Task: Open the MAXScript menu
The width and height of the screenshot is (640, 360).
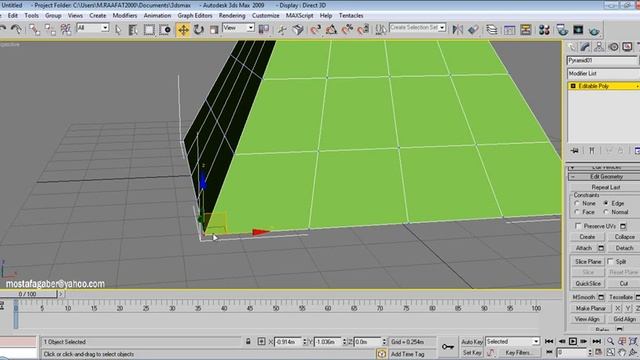Action: pyautogui.click(x=299, y=16)
